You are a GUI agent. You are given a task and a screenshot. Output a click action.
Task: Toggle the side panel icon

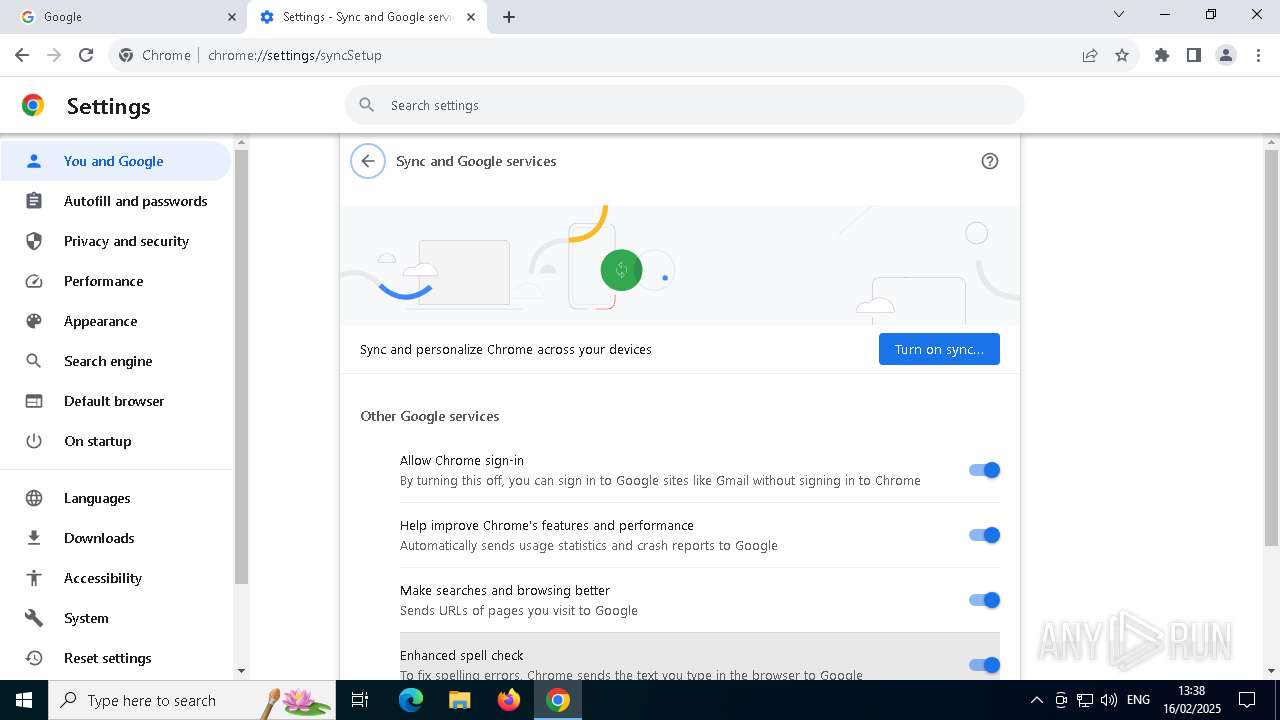(x=1194, y=55)
